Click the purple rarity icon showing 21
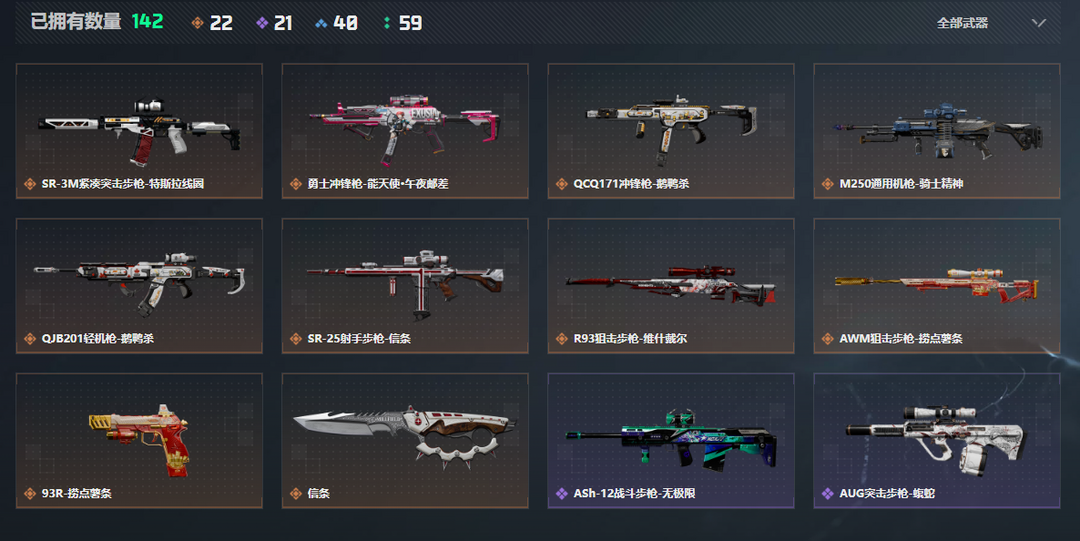Screen dimensions: 1080x541 pyautogui.click(x=262, y=23)
